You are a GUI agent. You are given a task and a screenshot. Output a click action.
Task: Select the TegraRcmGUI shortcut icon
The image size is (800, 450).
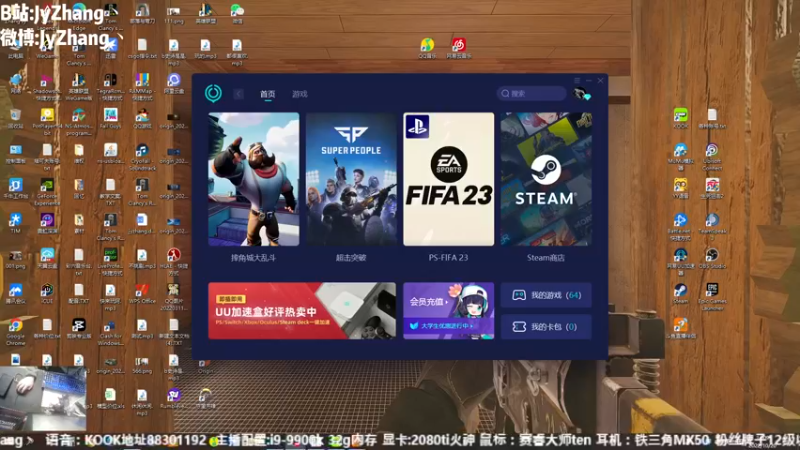click(x=110, y=87)
